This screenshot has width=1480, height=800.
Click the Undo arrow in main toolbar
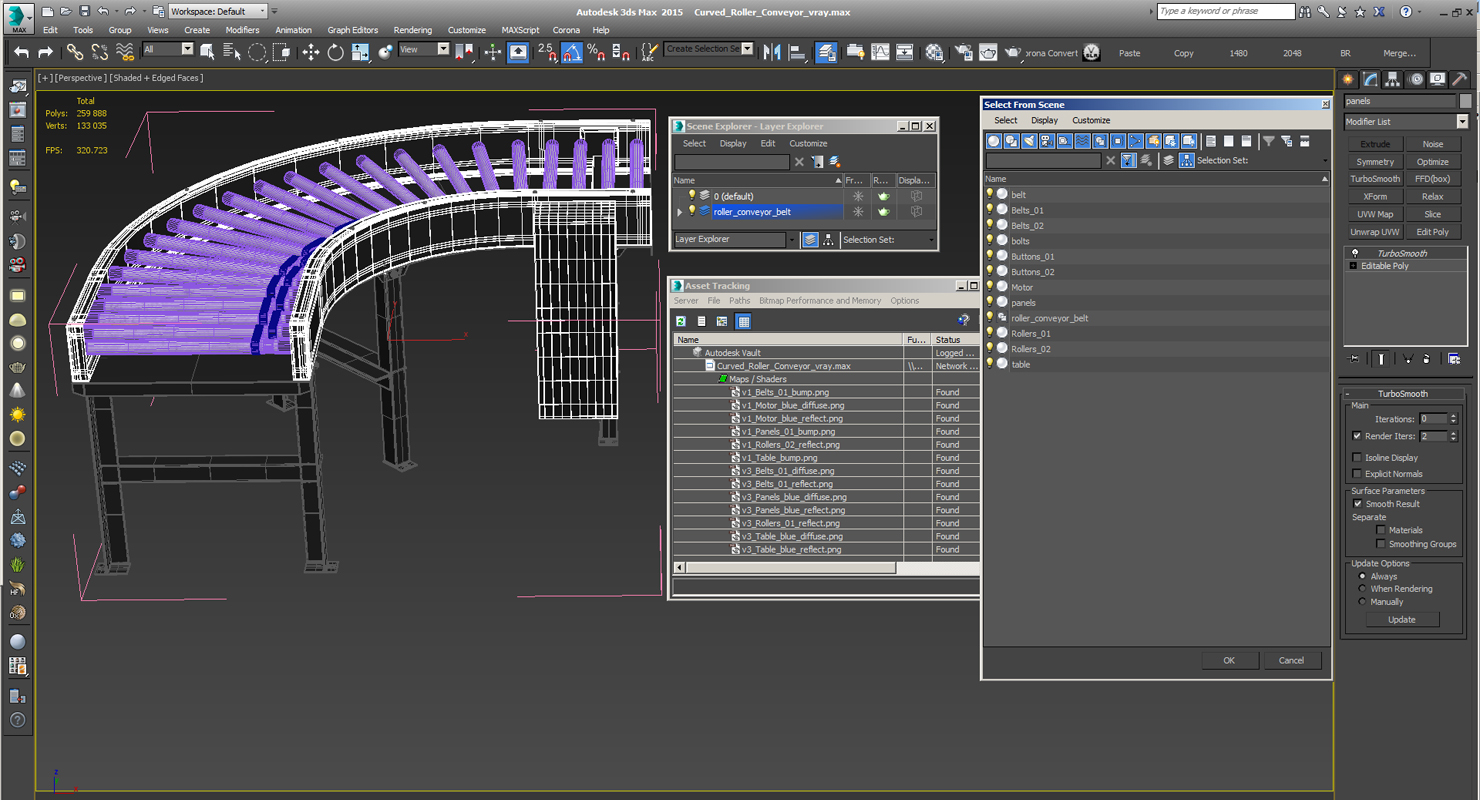[x=21, y=52]
